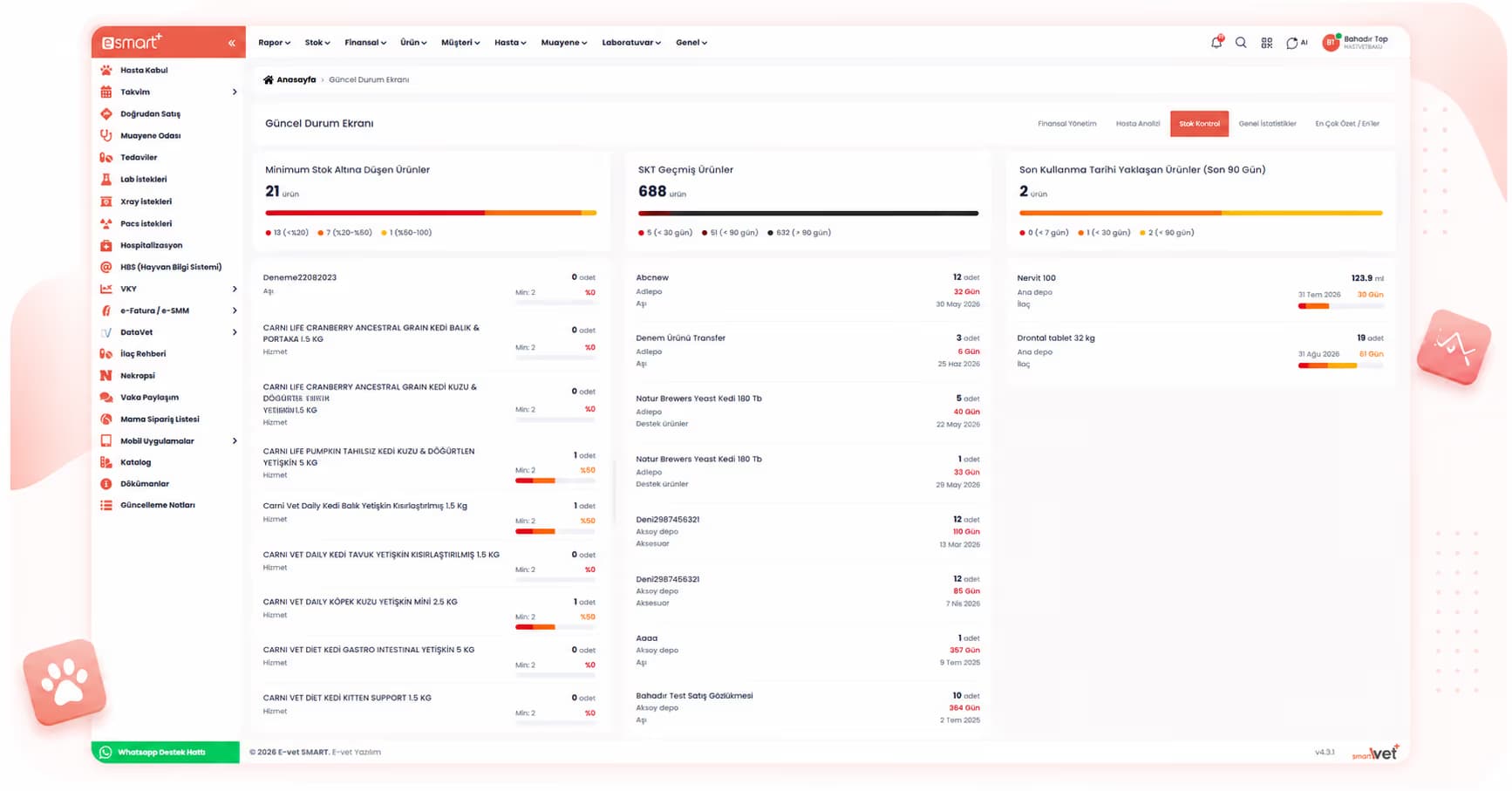The image size is (1512, 791).
Task: Collapse the sidebar with the double-chevron icon
Action: [x=232, y=43]
